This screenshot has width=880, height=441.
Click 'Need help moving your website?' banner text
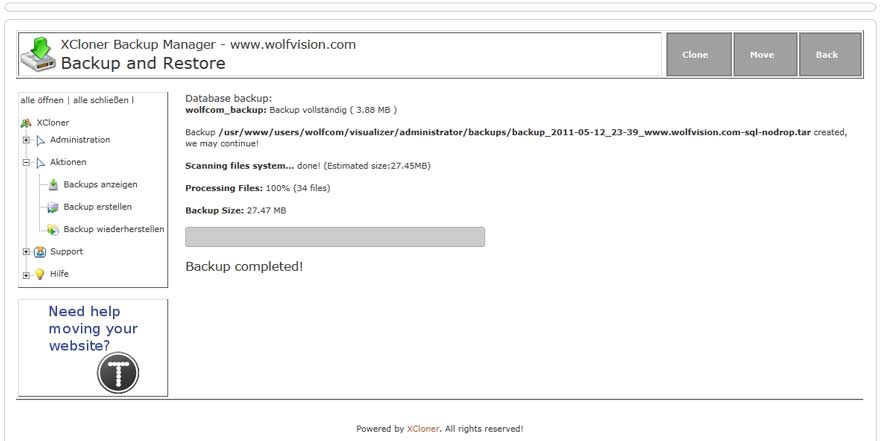(x=93, y=329)
